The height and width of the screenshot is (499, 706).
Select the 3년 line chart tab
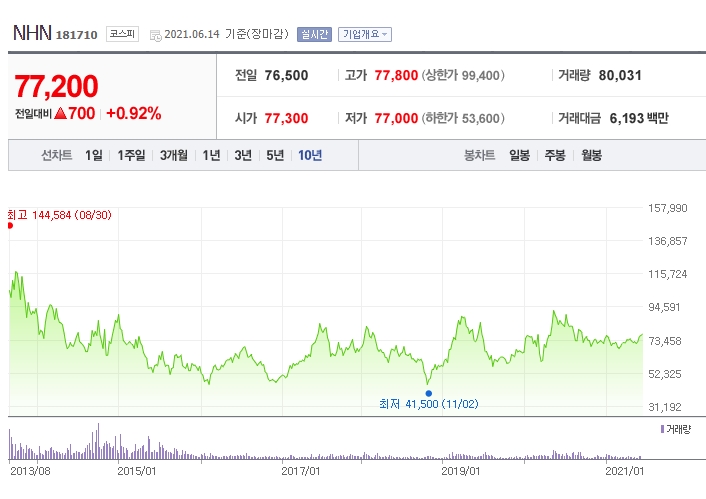(243, 155)
